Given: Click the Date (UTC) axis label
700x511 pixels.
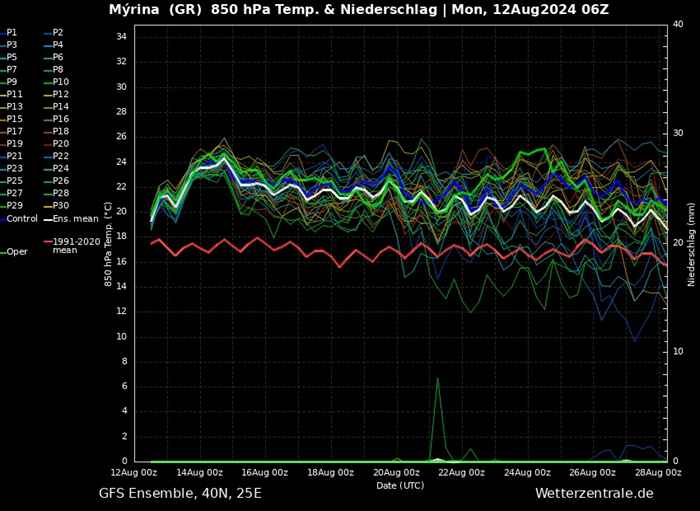Looking at the screenshot, I should 400,485.
